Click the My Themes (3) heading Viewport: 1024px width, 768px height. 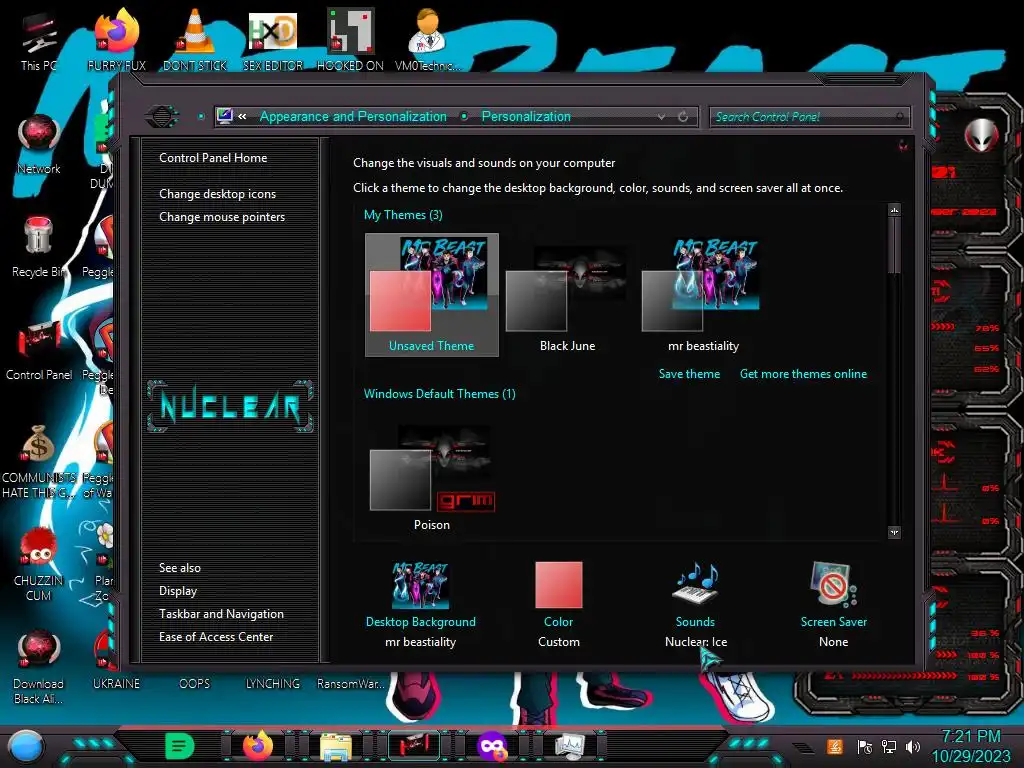click(403, 215)
